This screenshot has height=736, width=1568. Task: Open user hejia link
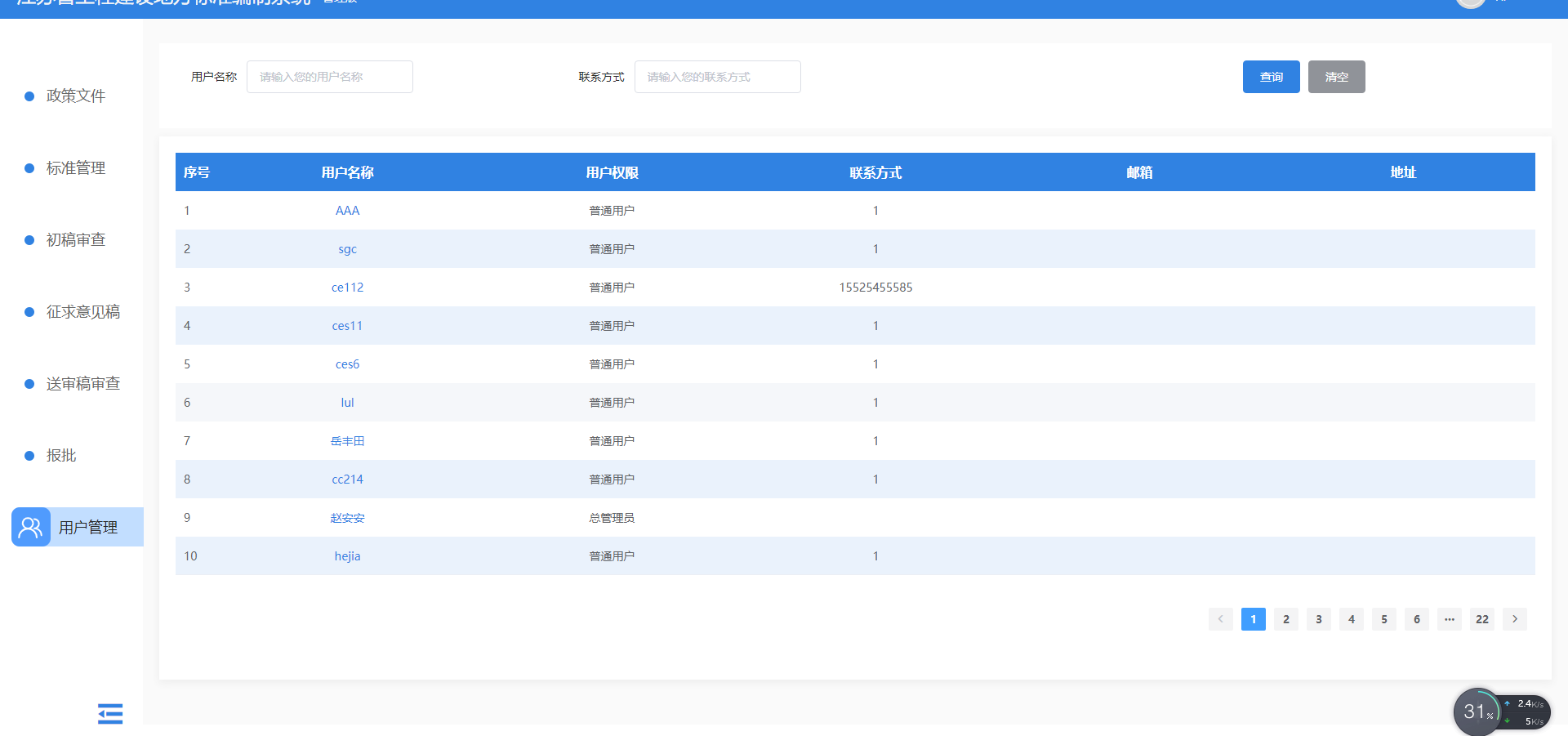pyautogui.click(x=347, y=556)
